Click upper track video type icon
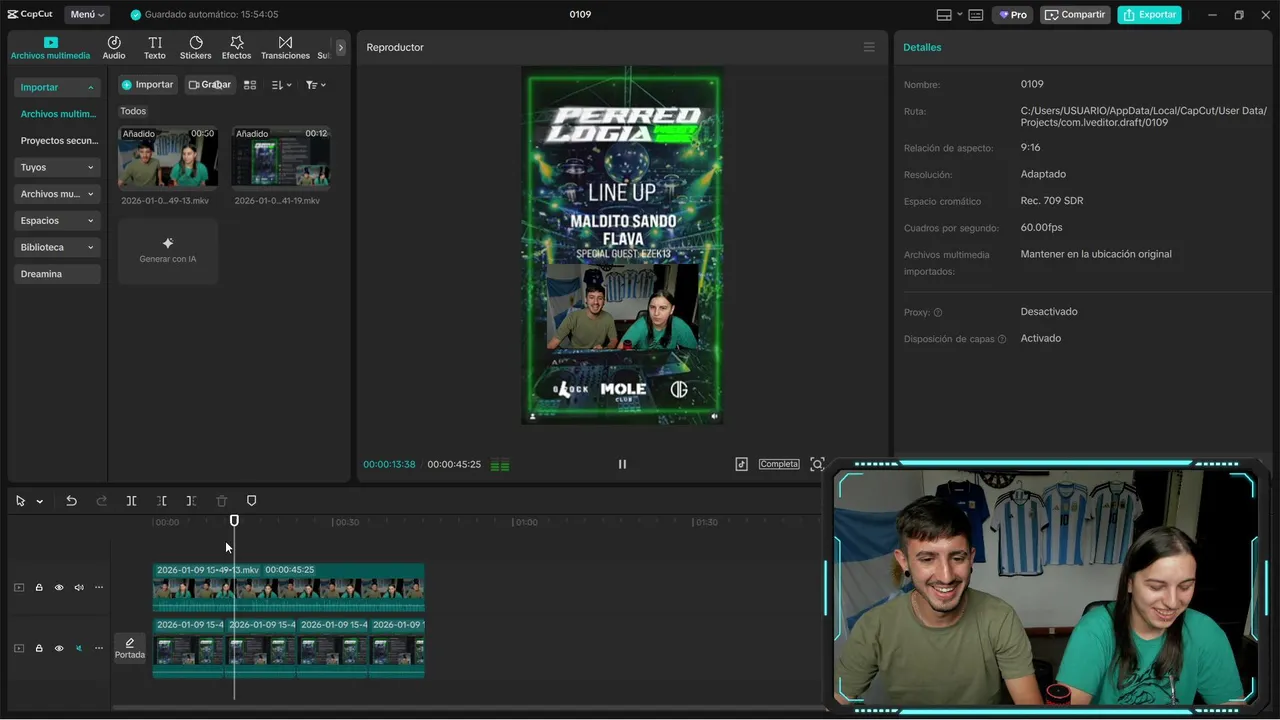 (19, 588)
